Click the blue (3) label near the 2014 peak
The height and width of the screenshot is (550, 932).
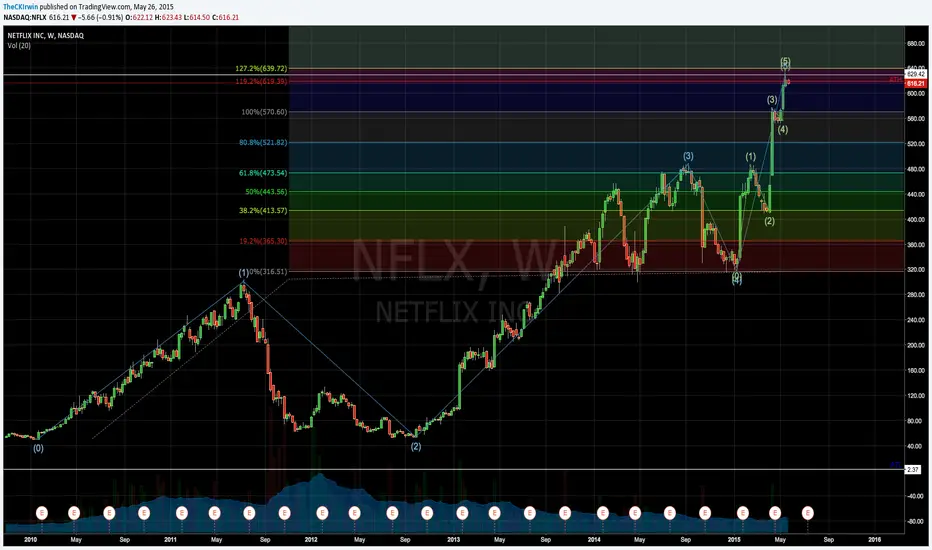tap(688, 156)
